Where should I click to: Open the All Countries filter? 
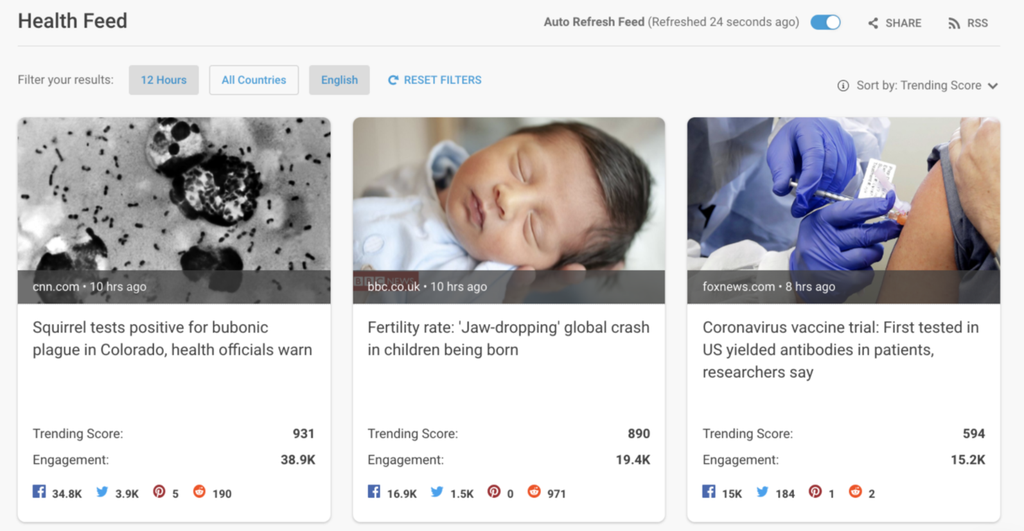[x=254, y=80]
